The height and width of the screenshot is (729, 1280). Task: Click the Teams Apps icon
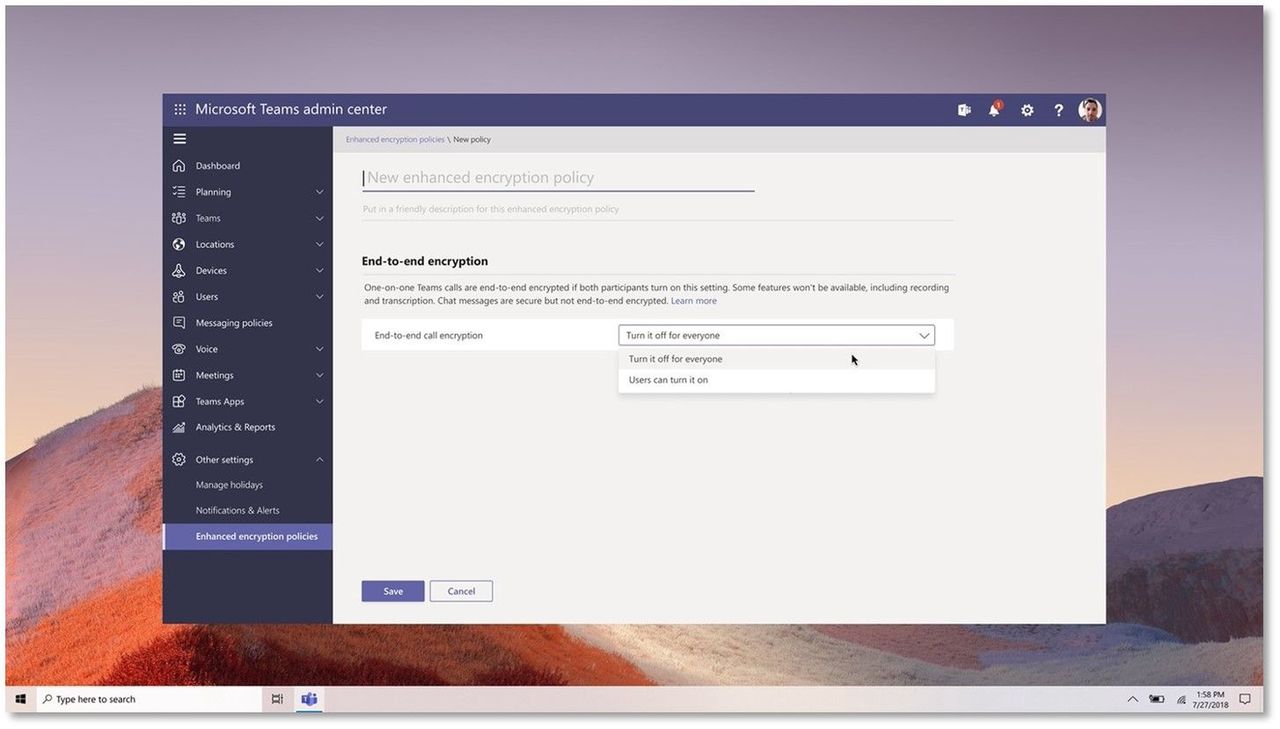tap(179, 401)
